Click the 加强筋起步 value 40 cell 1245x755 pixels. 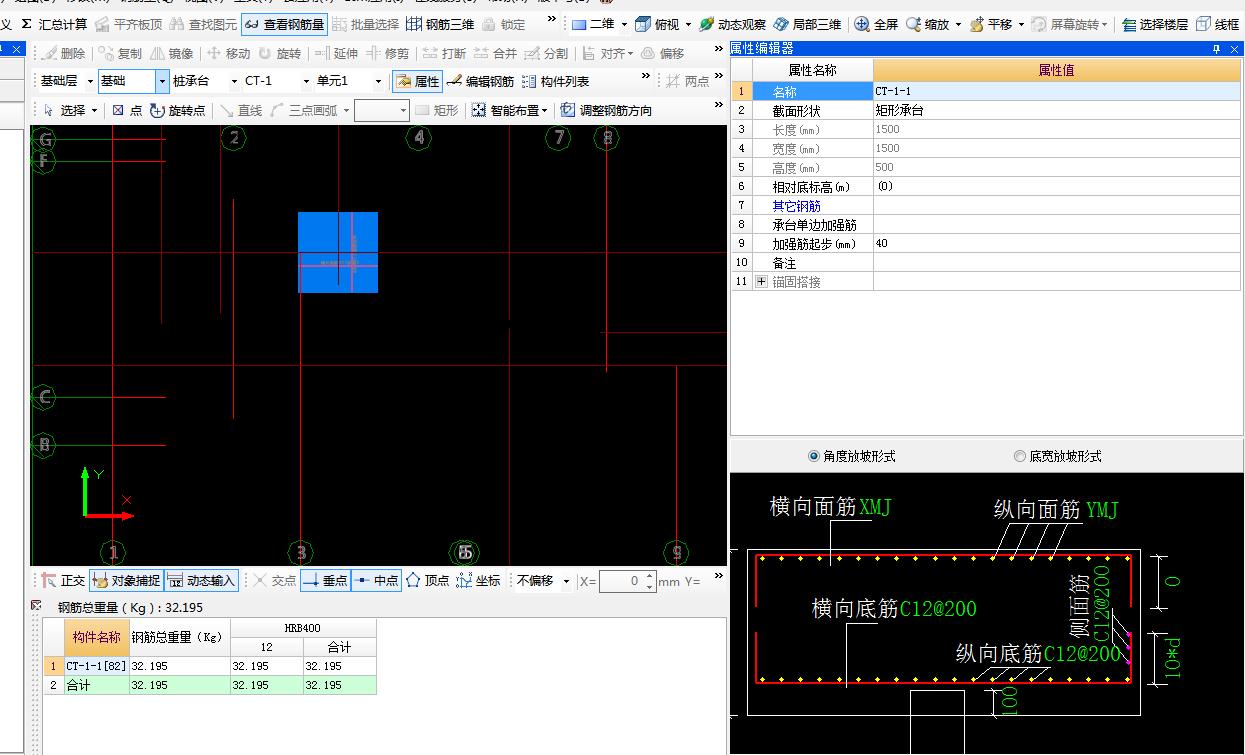1057,244
